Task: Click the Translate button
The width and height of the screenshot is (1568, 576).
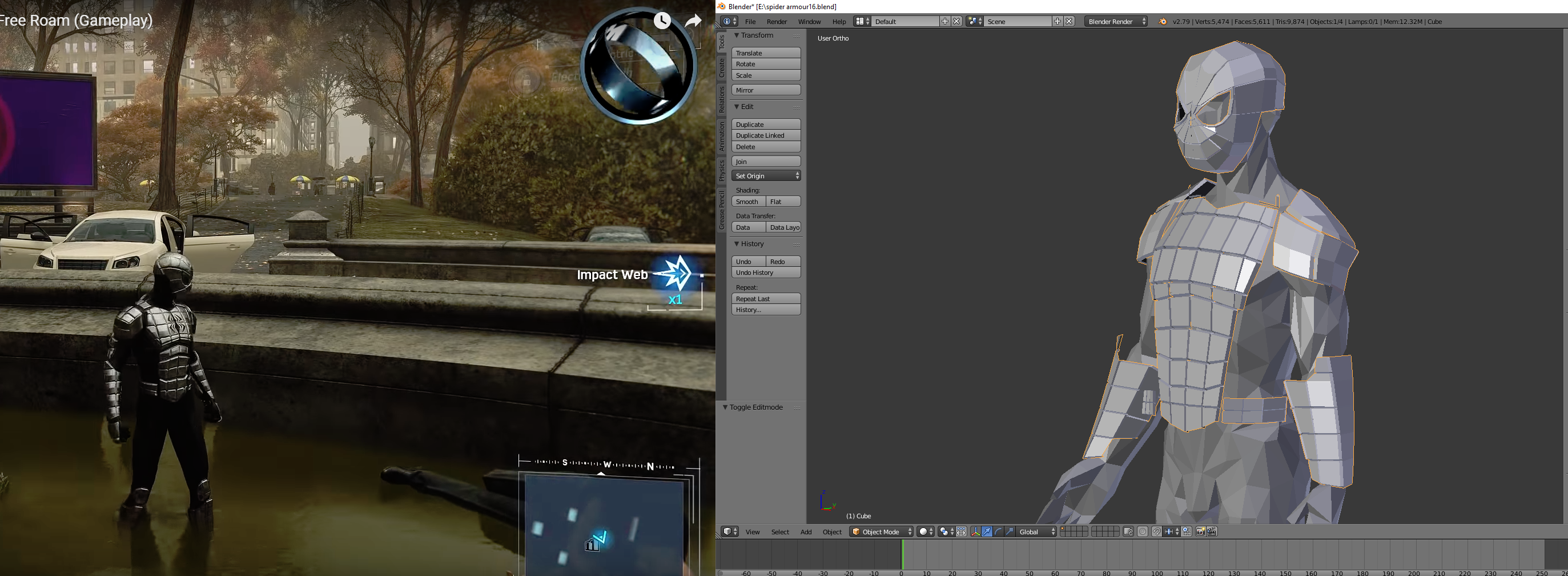Action: click(766, 53)
